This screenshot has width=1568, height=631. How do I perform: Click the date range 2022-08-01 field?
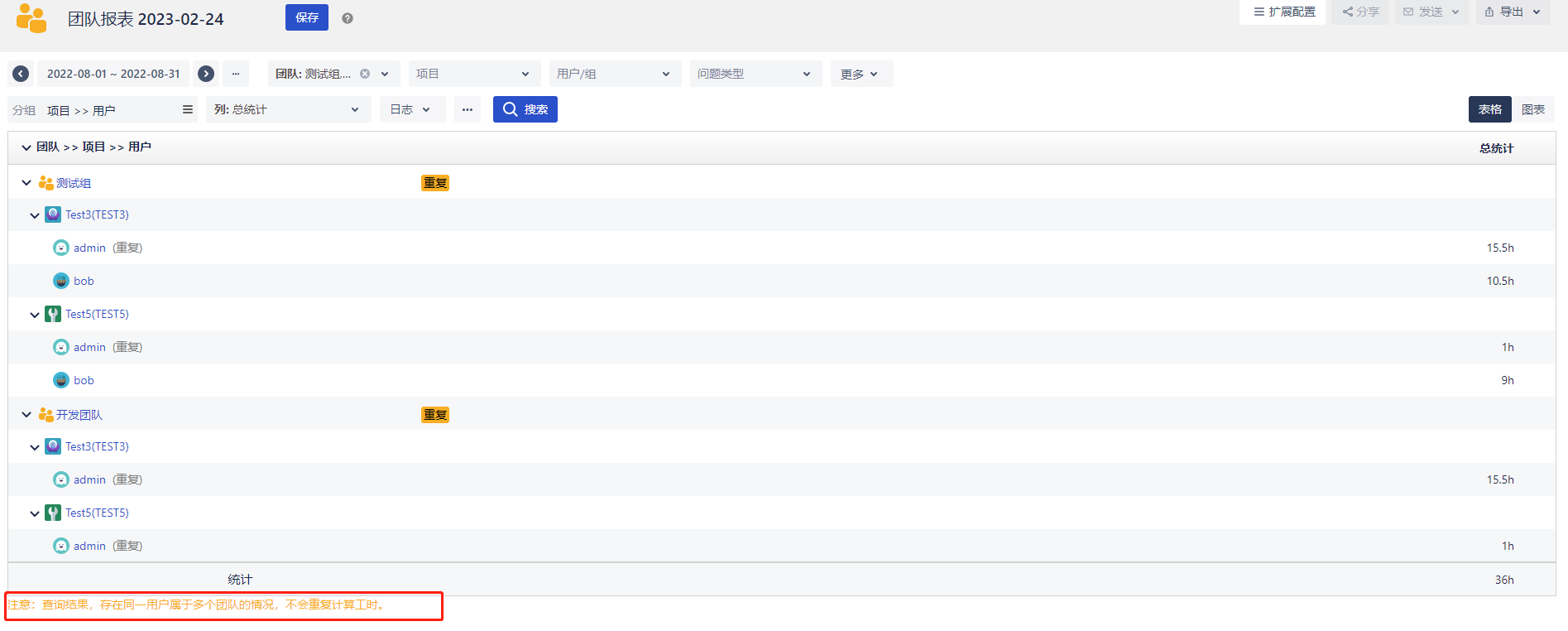click(113, 74)
